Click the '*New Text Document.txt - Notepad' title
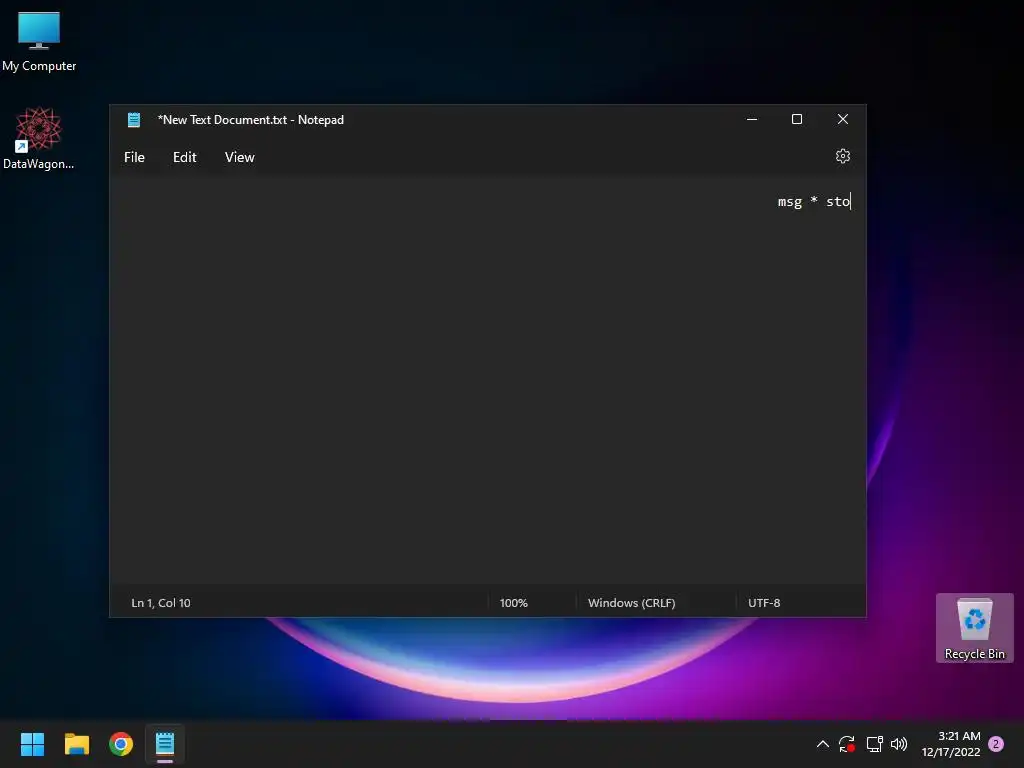1024x768 pixels. pos(251,120)
